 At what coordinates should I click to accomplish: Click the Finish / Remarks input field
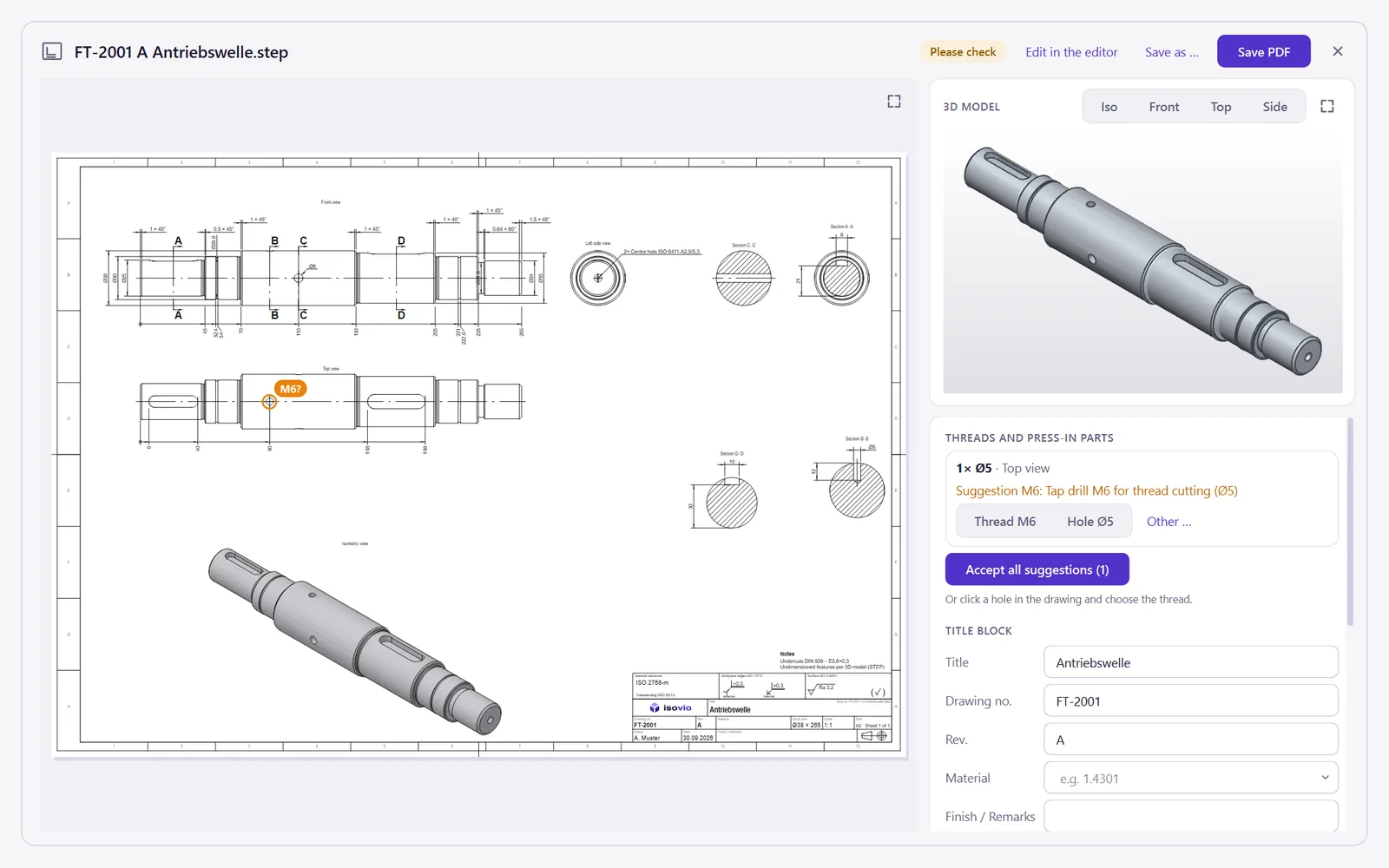pos(1190,816)
